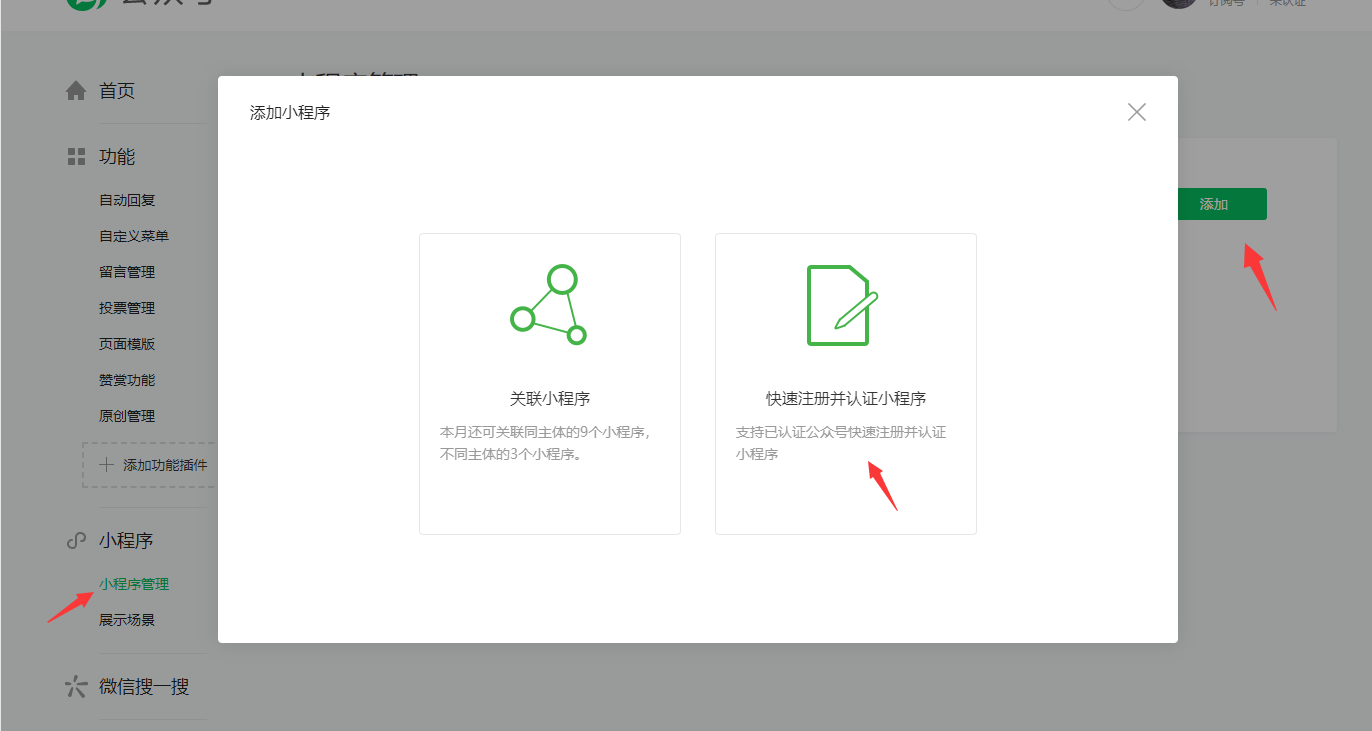Click the home icon beside 首页
The width and height of the screenshot is (1372, 731).
point(76,91)
